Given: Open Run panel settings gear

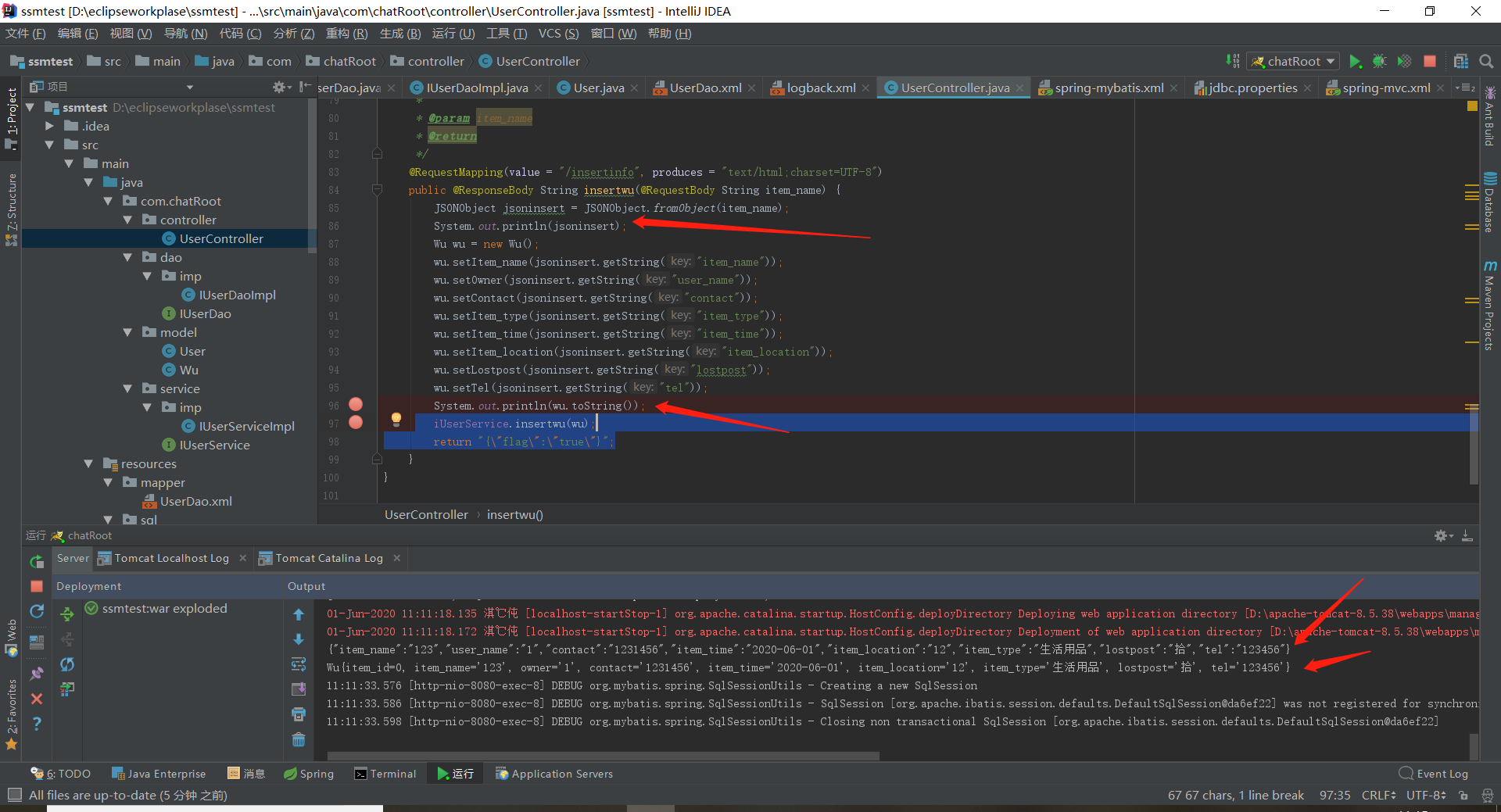Looking at the screenshot, I should coord(1442,535).
